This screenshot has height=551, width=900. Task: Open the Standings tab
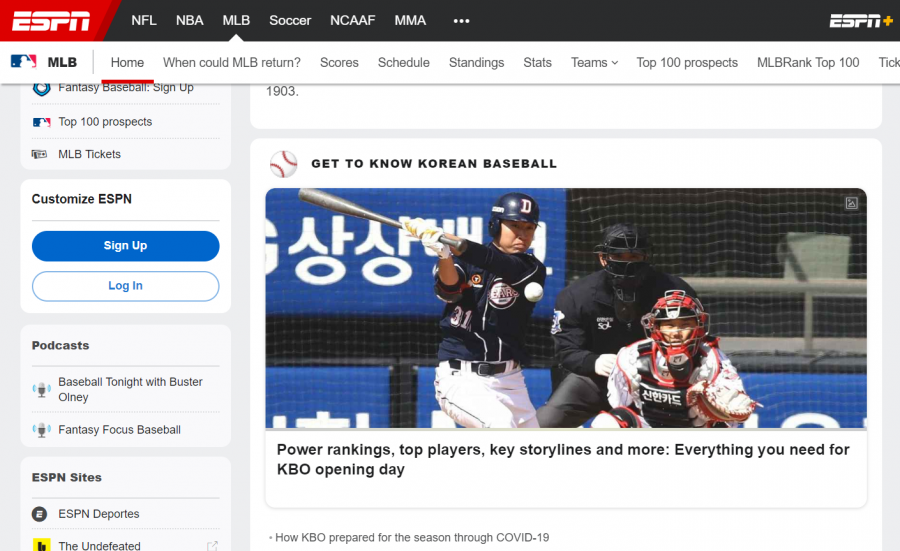tap(476, 63)
